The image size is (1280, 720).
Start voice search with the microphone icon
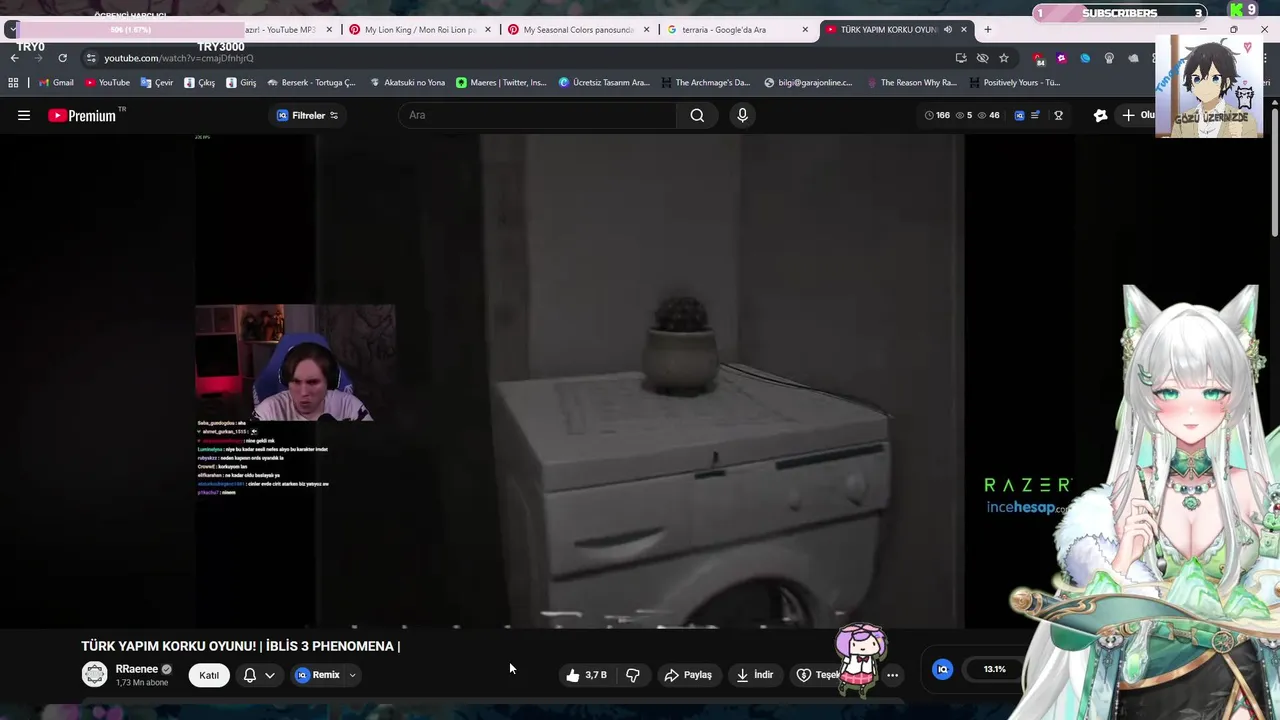(x=742, y=115)
